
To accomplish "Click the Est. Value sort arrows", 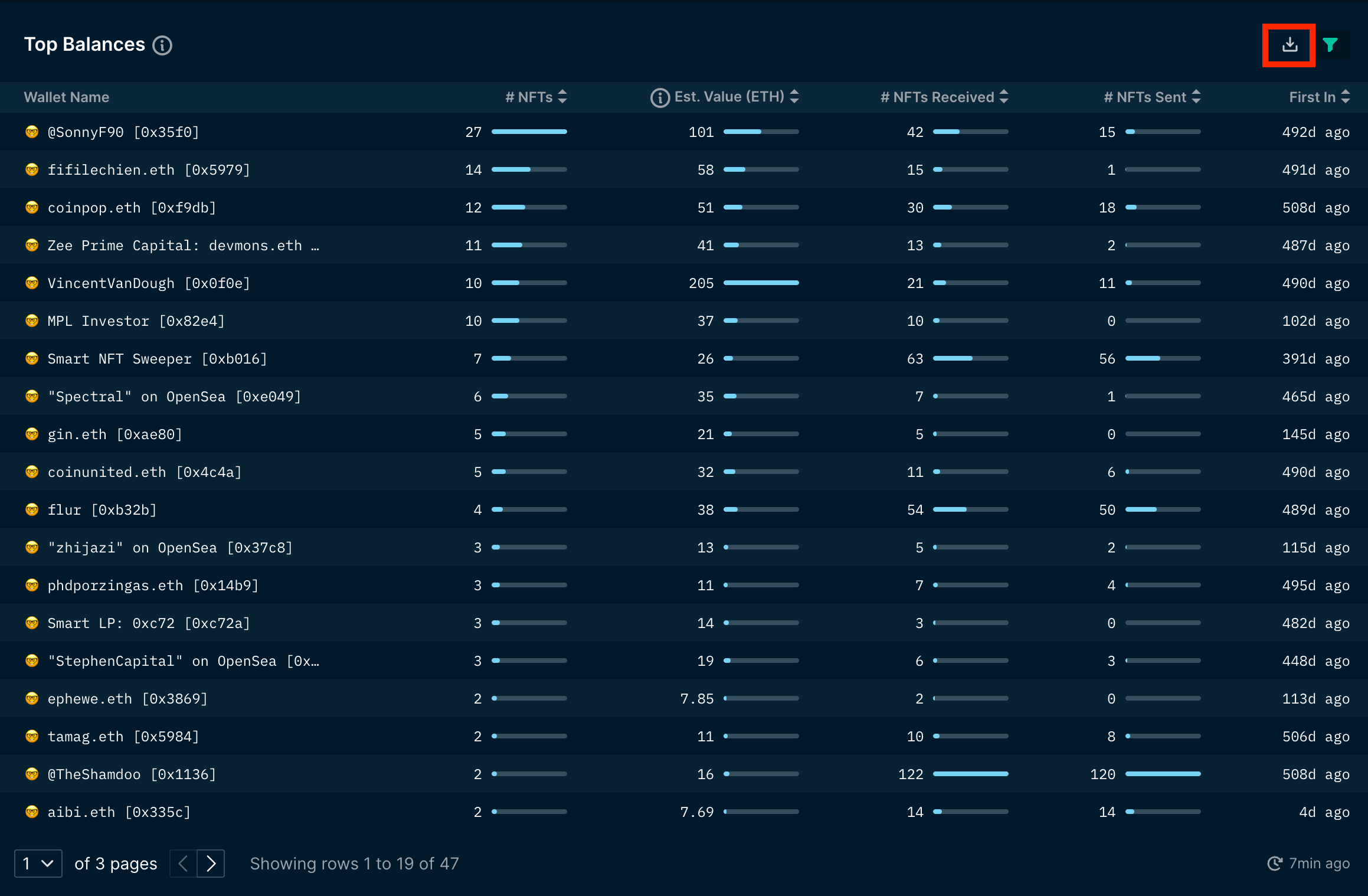I will [795, 97].
